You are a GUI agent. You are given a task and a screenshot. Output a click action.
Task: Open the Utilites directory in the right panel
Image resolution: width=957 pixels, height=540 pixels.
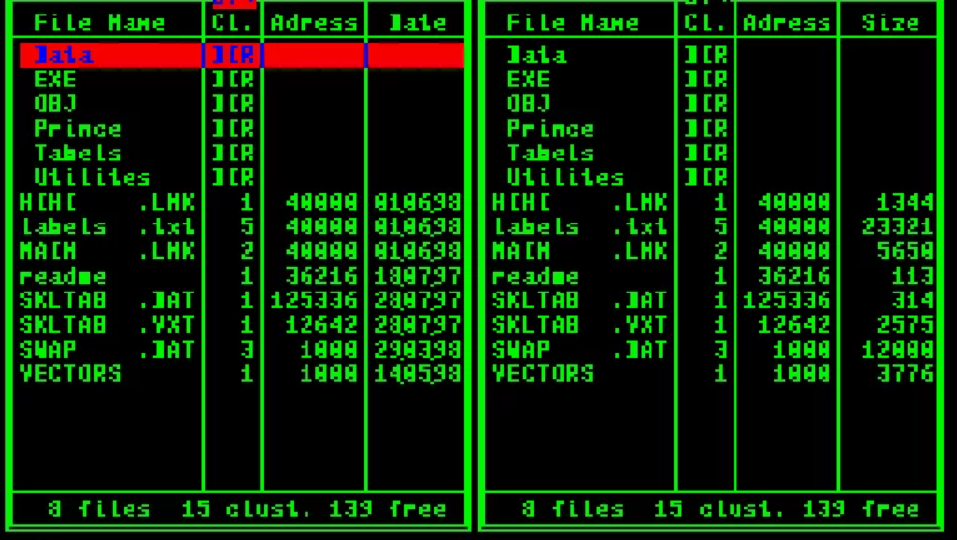(565, 178)
